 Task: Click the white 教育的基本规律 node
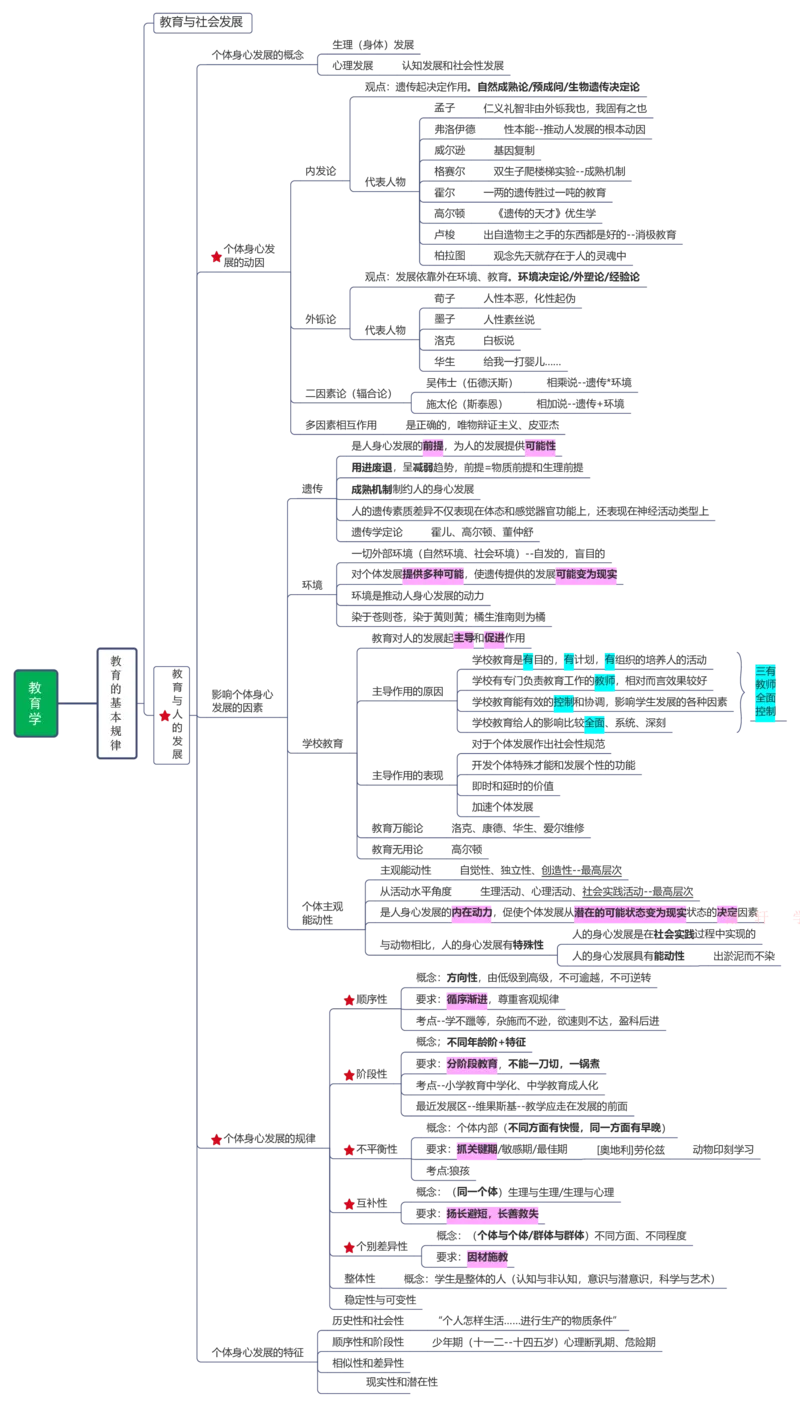[116, 704]
